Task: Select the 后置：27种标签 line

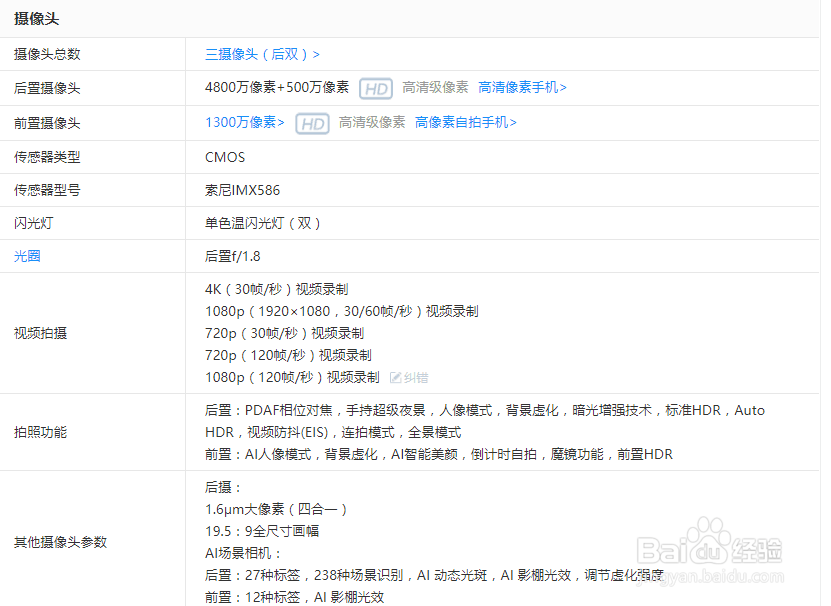Action: pos(435,575)
